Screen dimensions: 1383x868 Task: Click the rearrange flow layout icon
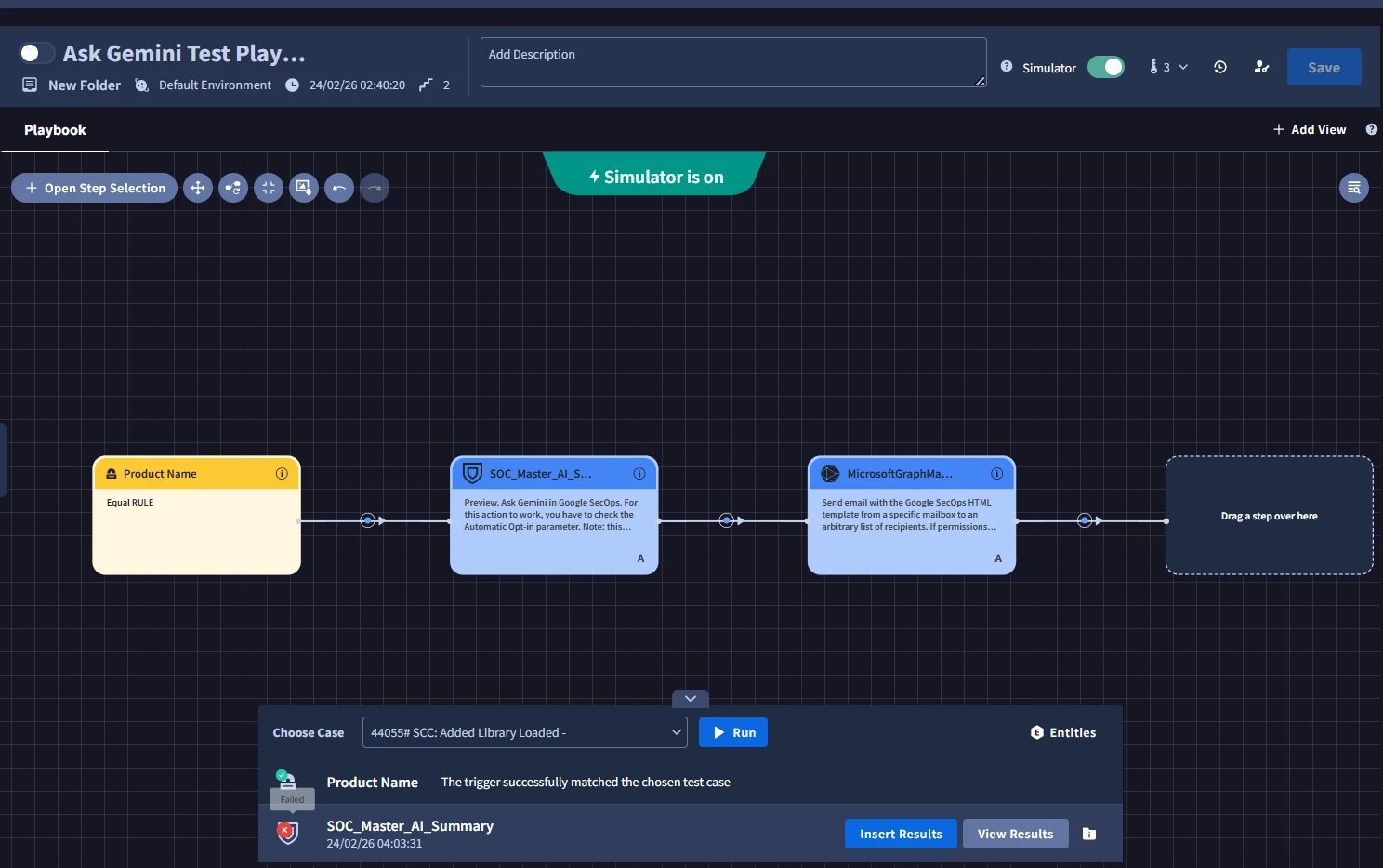233,188
